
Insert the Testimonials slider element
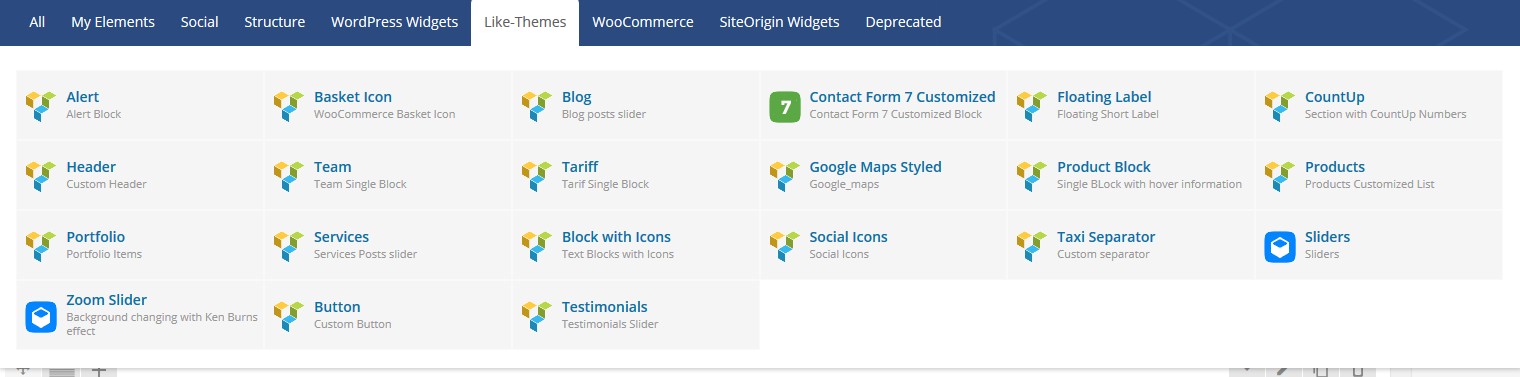[x=636, y=315]
